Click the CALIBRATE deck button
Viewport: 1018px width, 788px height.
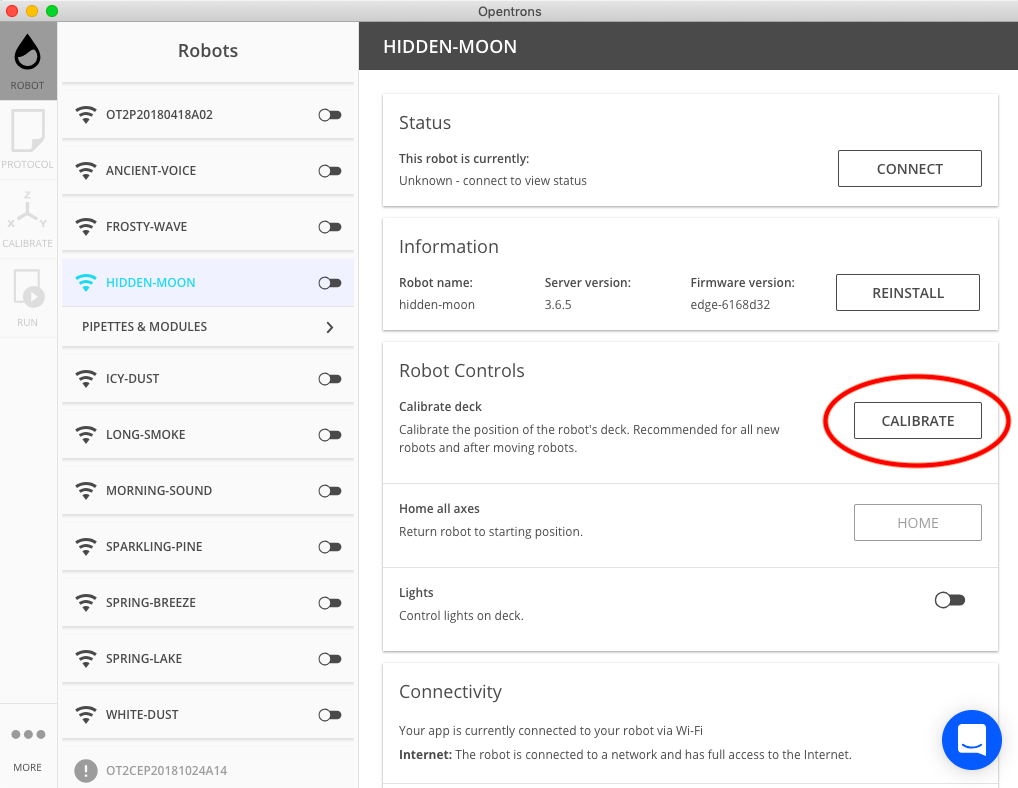coord(917,421)
